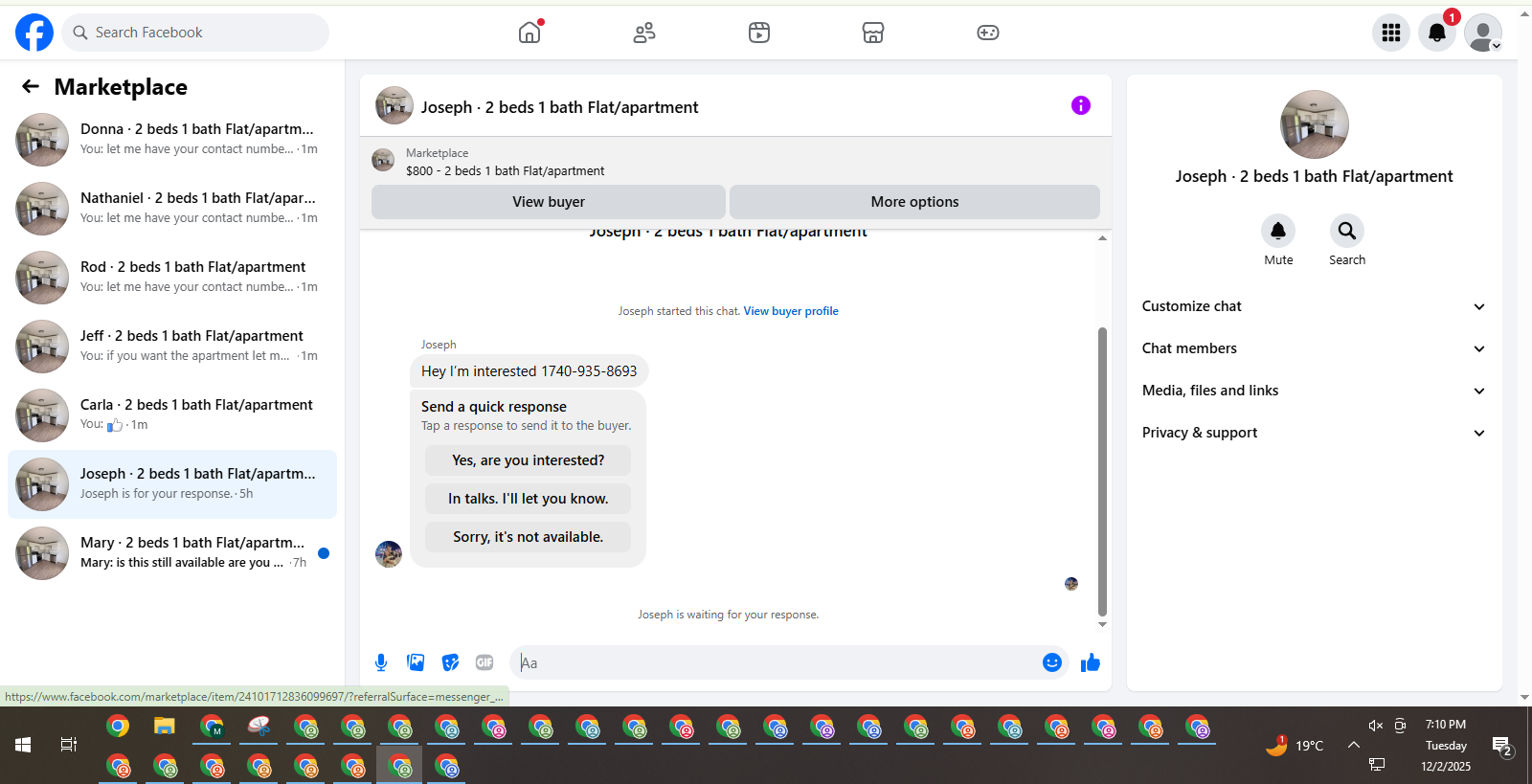Choose a sticker icon
Viewport: 1532px width, 784px height.
click(450, 662)
